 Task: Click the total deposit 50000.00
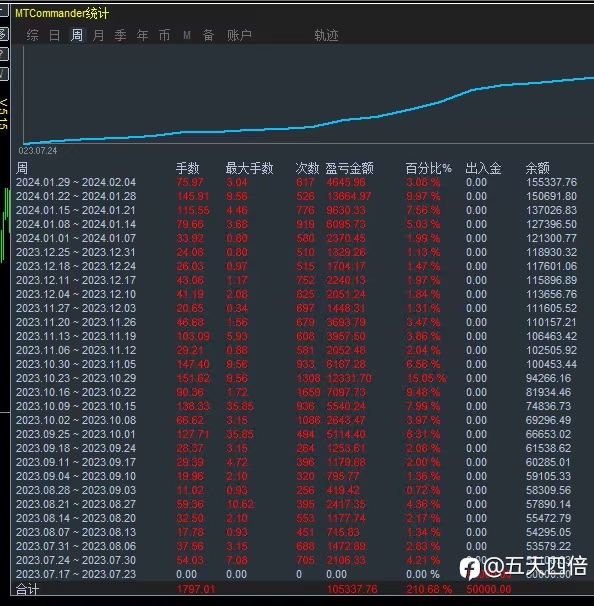[489, 589]
